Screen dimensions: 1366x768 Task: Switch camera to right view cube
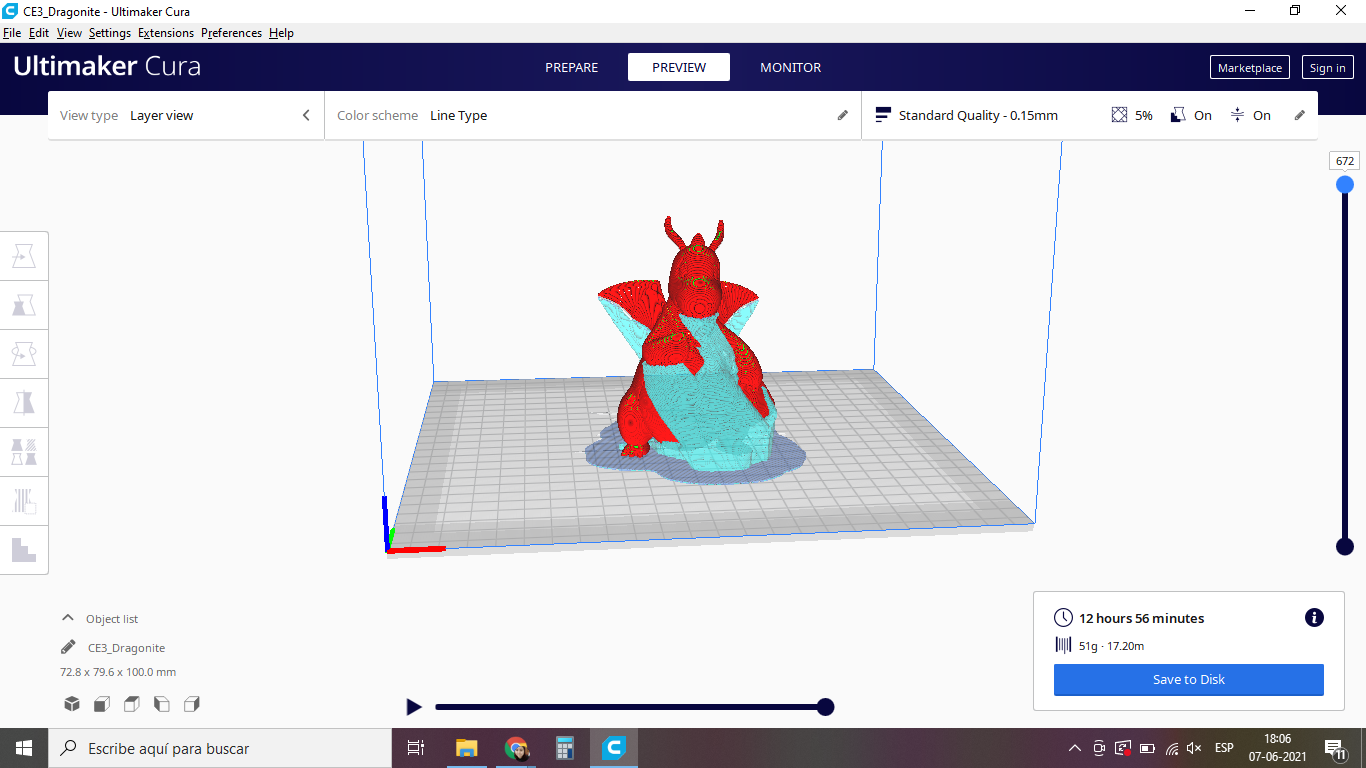[x=192, y=704]
